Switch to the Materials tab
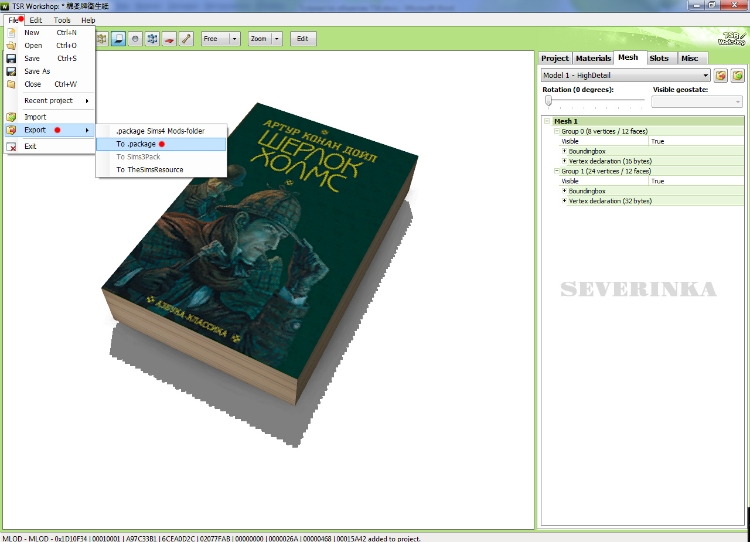This screenshot has width=750, height=542. tap(593, 58)
